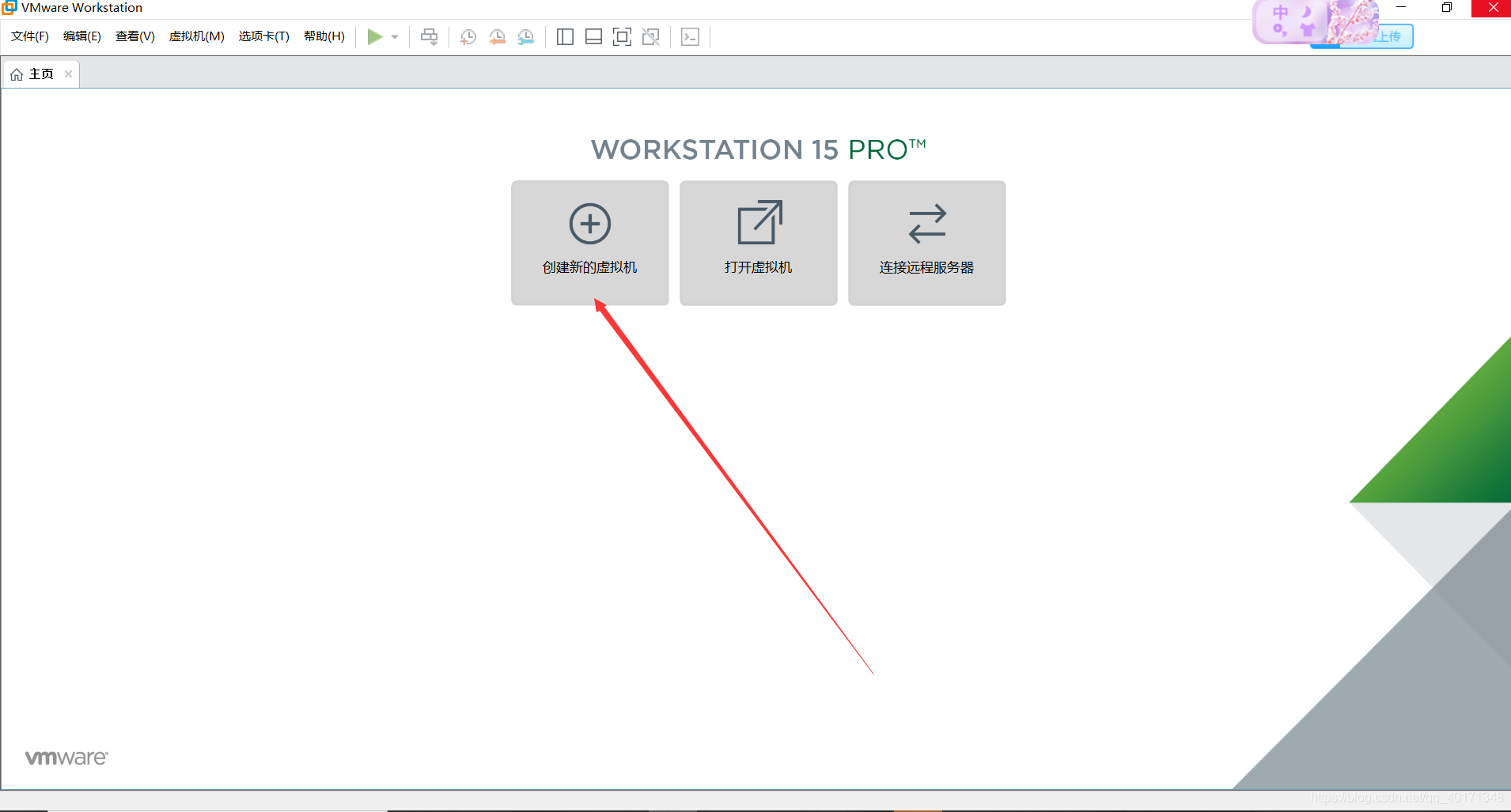Viewport: 1511px width, 812px height.
Task: Click the 创建新的虚拟机 tile
Action: [590, 243]
